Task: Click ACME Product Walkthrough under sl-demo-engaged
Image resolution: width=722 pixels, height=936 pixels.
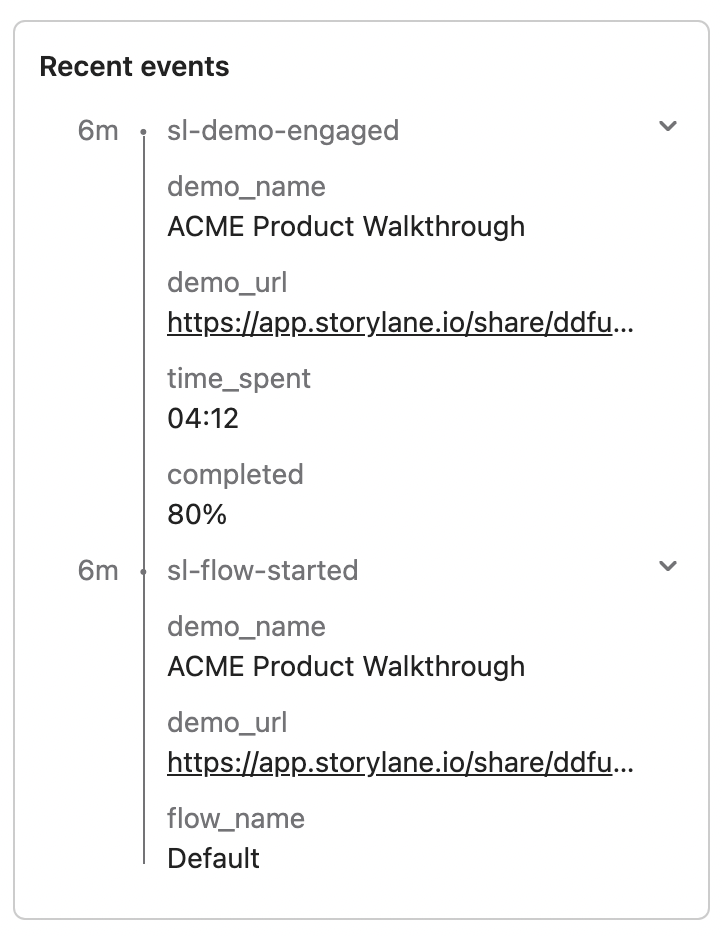Action: [346, 226]
